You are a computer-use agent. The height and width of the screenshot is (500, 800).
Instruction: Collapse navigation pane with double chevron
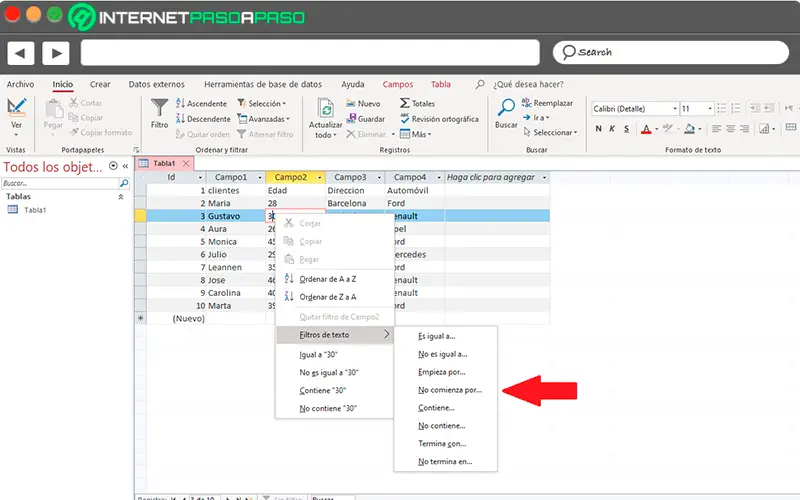[x=125, y=166]
